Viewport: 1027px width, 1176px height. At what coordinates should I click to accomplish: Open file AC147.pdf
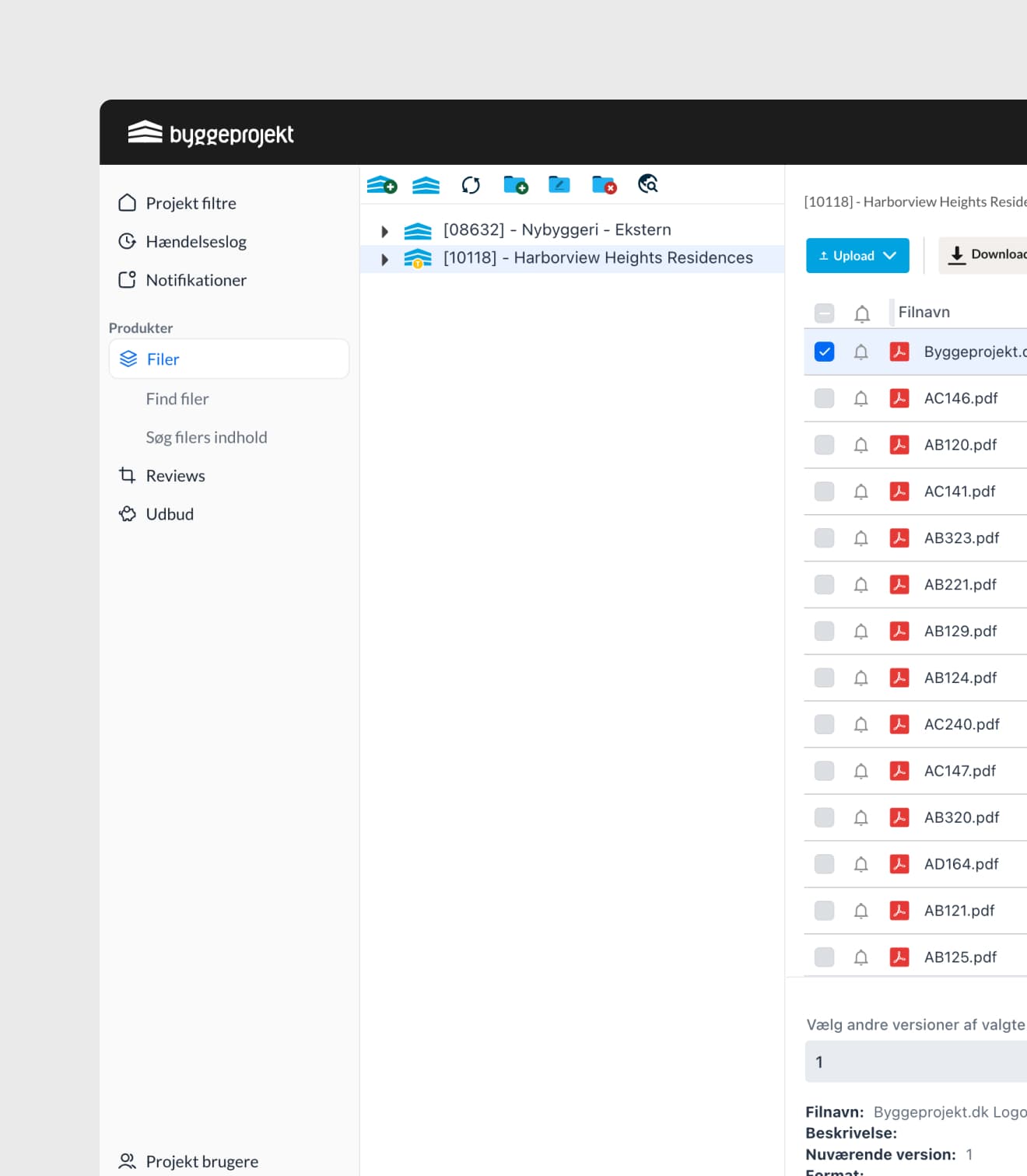click(959, 771)
